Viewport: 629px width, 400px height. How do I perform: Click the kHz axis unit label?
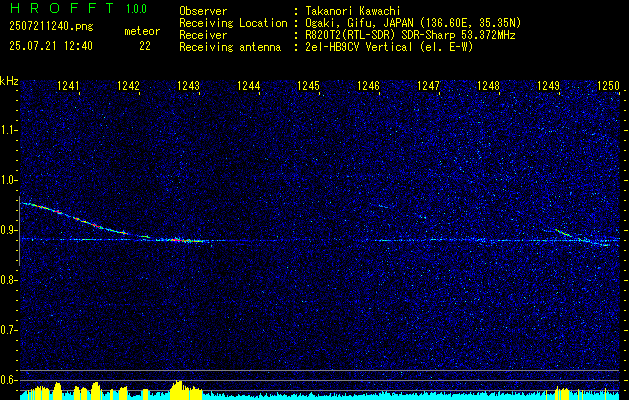(9, 81)
